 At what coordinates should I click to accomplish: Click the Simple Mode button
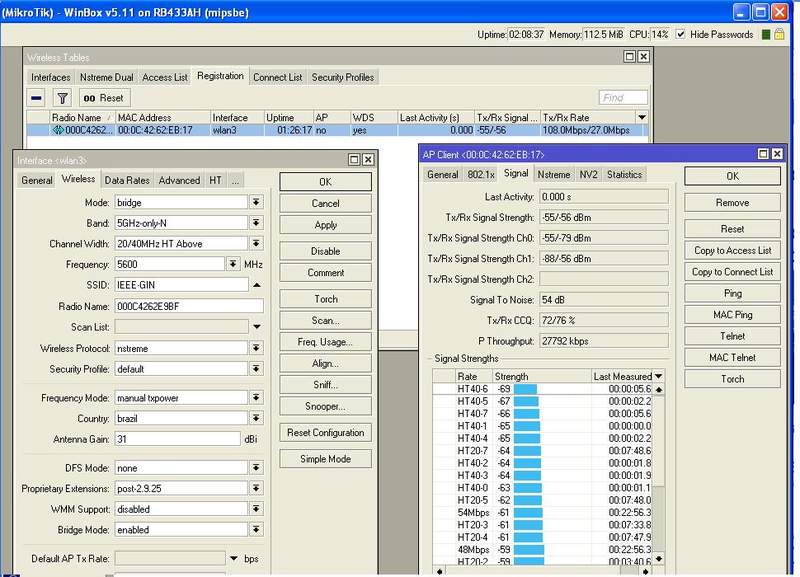click(x=326, y=459)
